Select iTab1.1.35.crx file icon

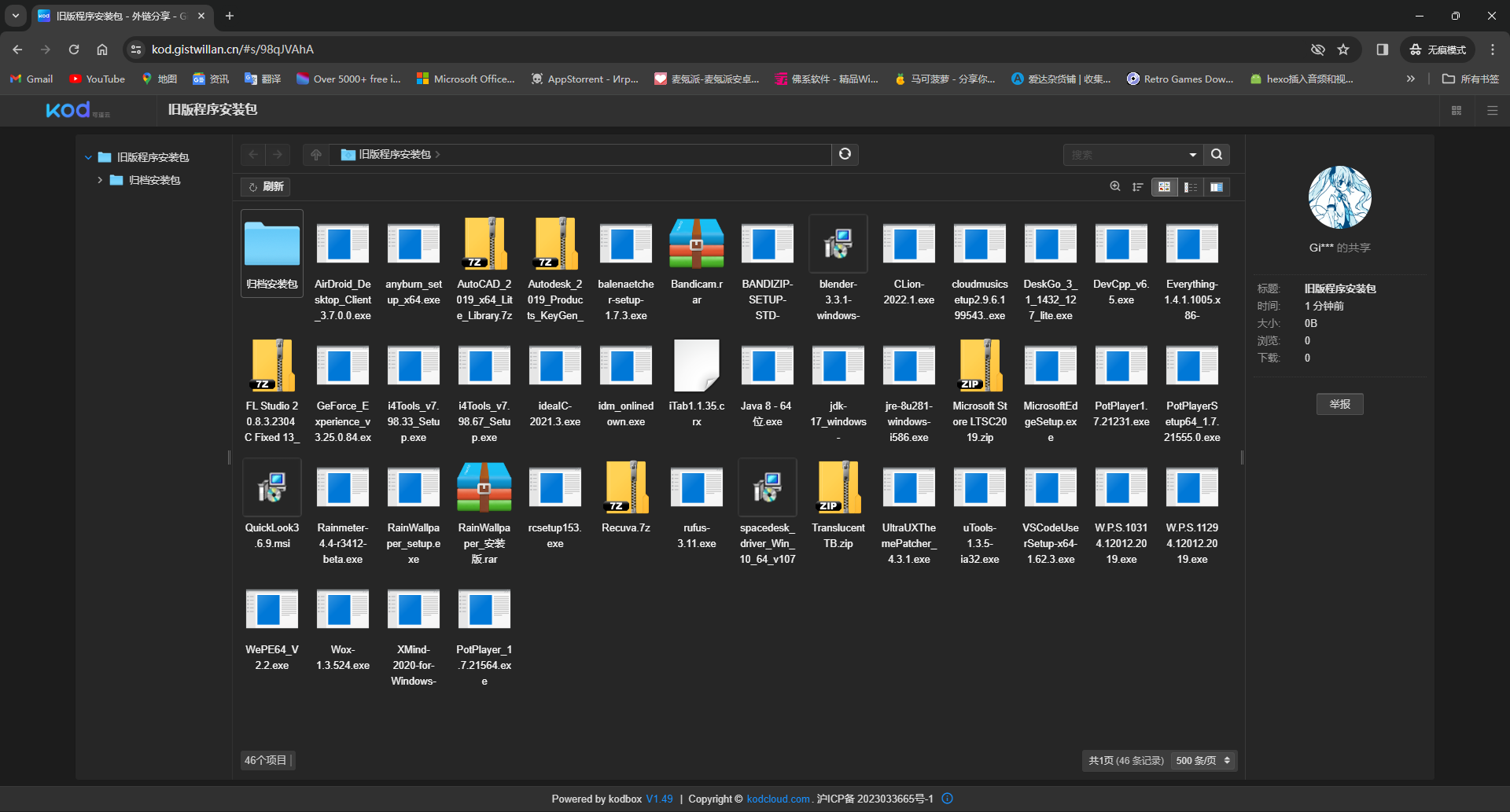point(697,366)
